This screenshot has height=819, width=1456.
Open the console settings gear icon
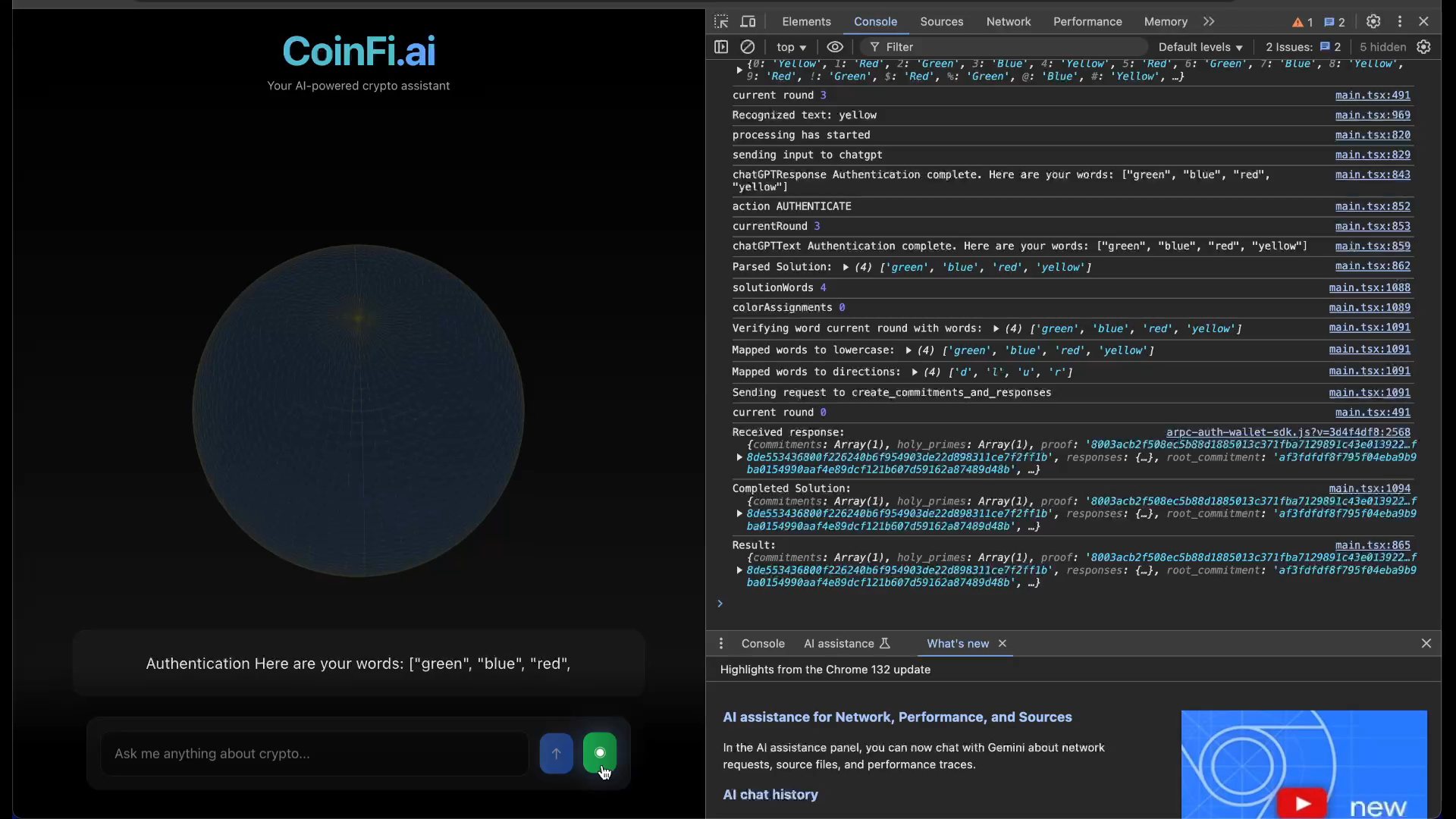coord(1424,47)
